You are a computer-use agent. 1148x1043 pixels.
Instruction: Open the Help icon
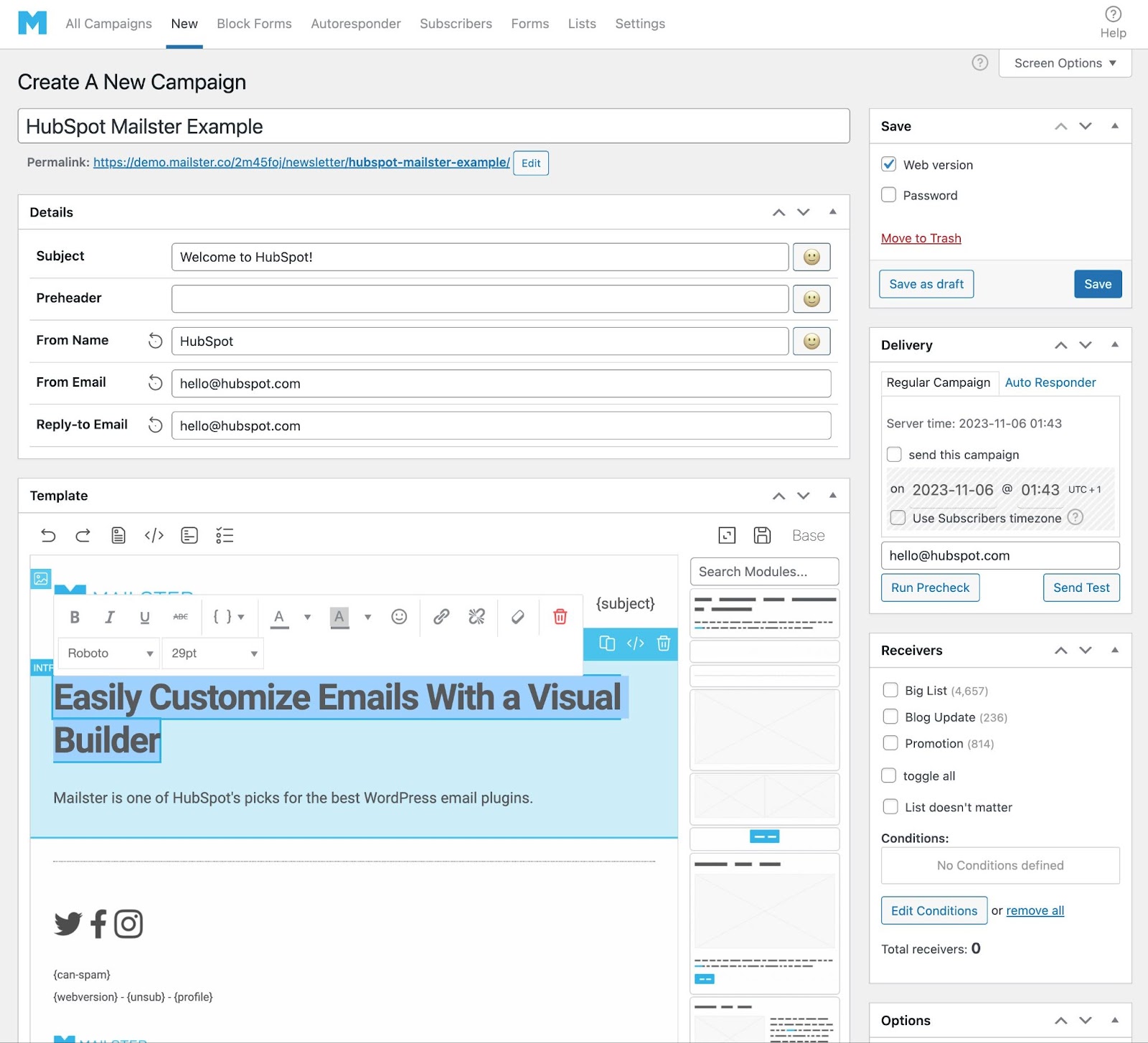click(1113, 14)
